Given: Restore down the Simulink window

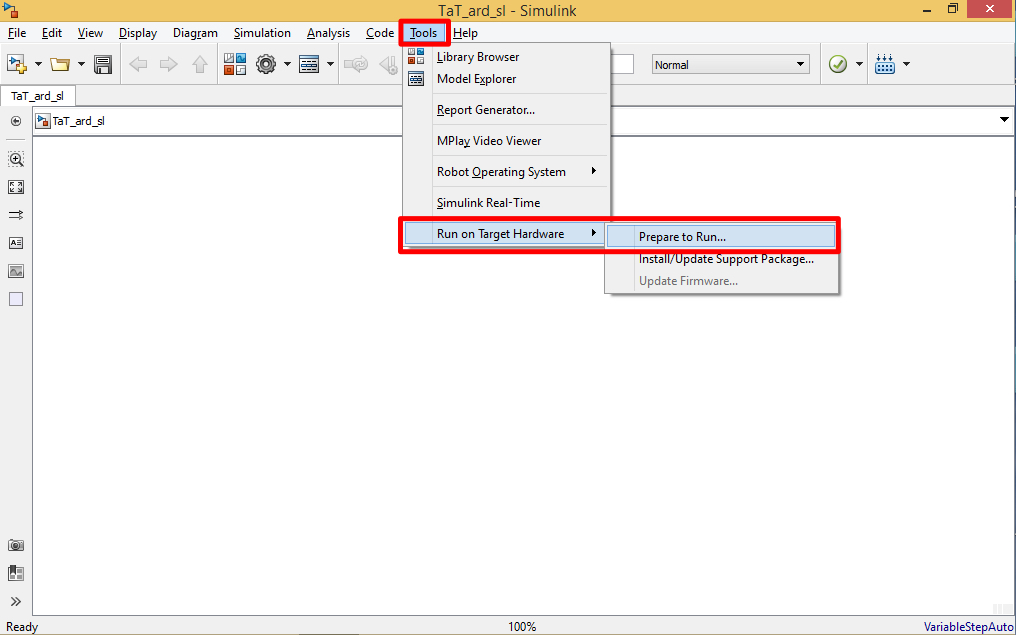Looking at the screenshot, I should tap(952, 9).
